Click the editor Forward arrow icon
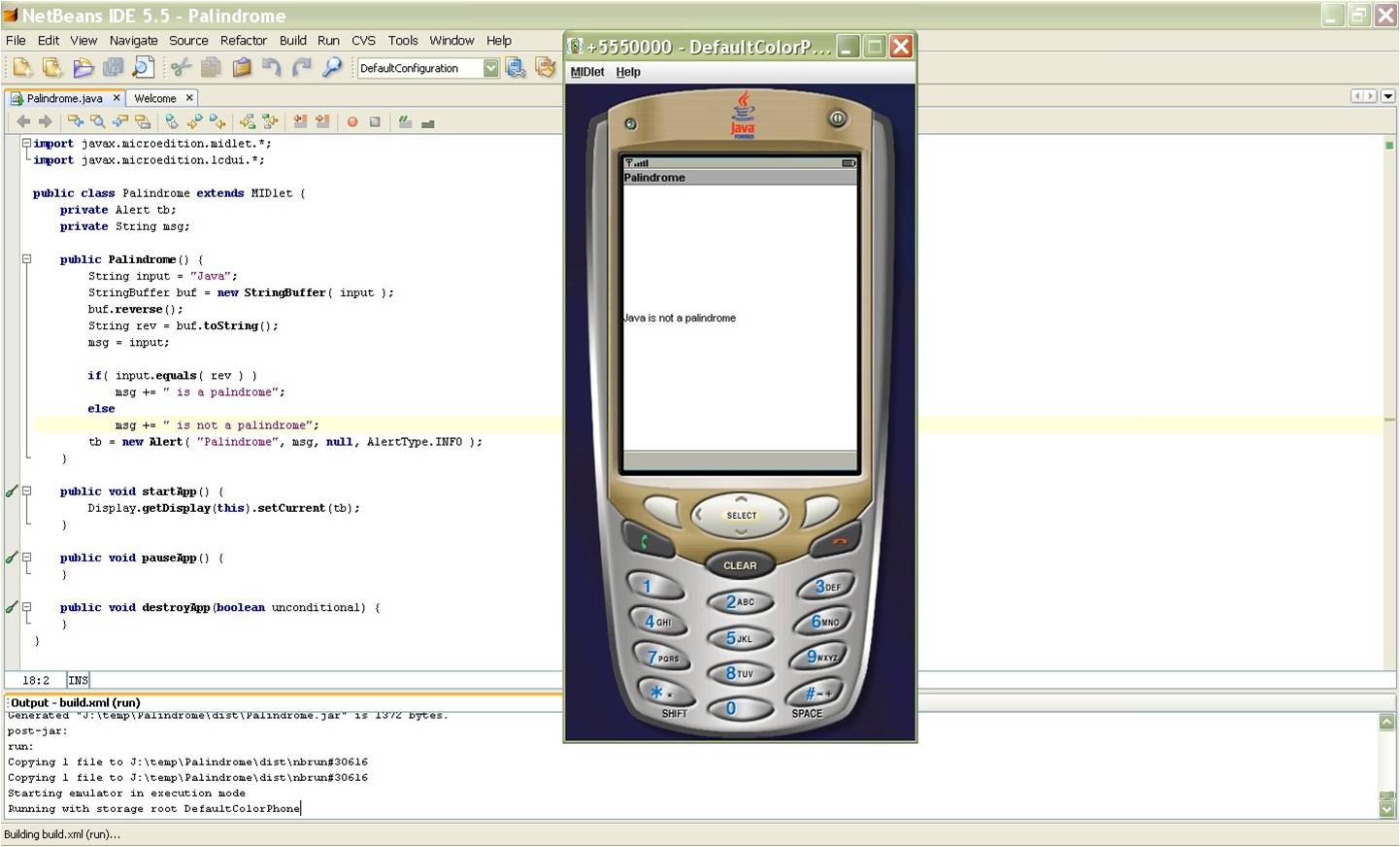The height and width of the screenshot is (847, 1400). [x=45, y=121]
